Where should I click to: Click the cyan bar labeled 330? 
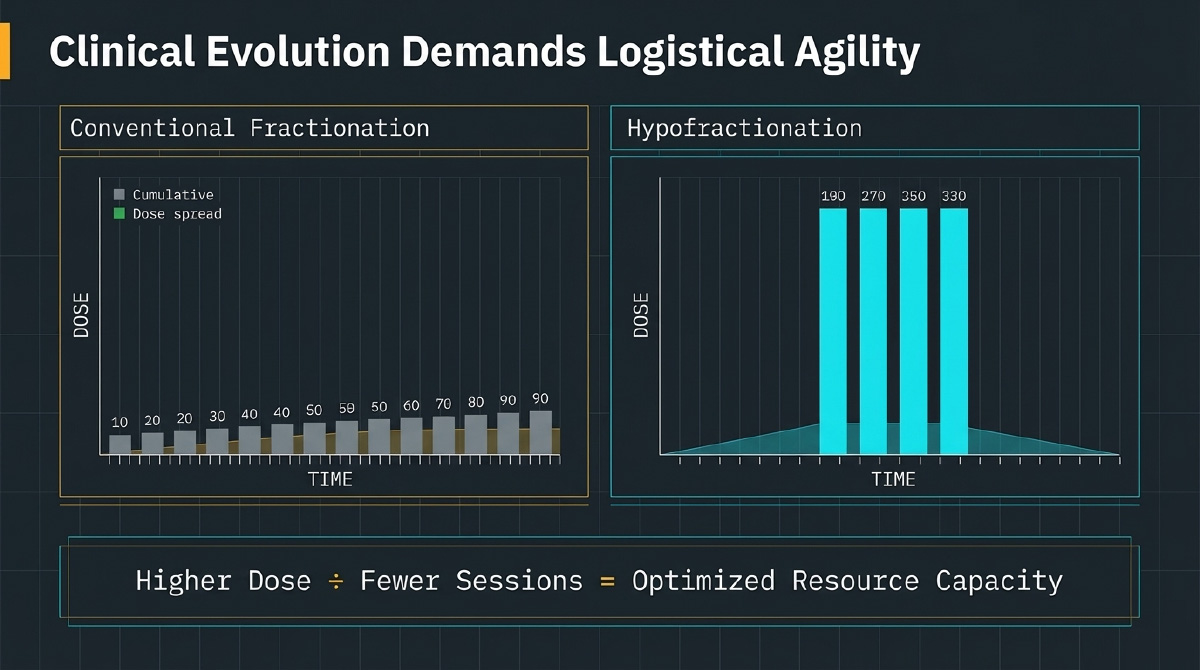[954, 330]
